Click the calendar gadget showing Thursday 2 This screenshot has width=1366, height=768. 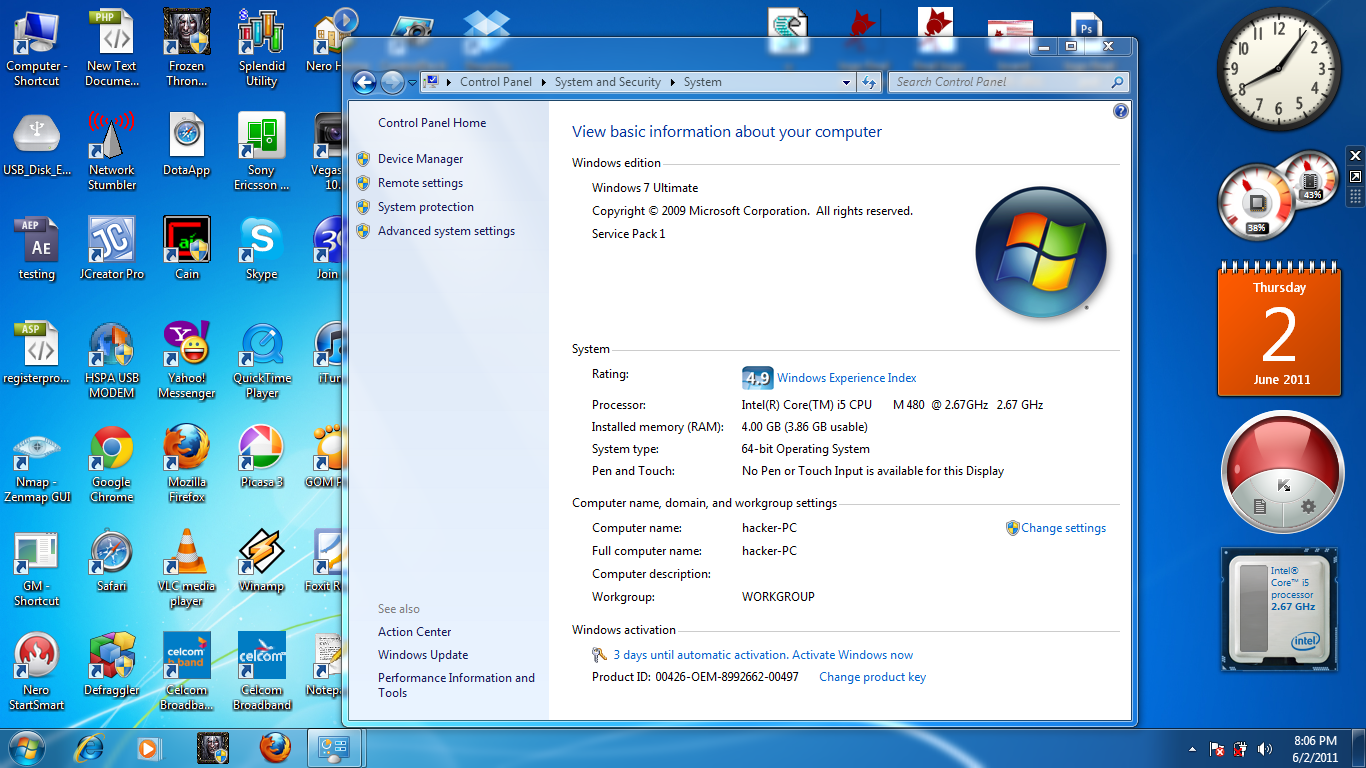pos(1279,331)
